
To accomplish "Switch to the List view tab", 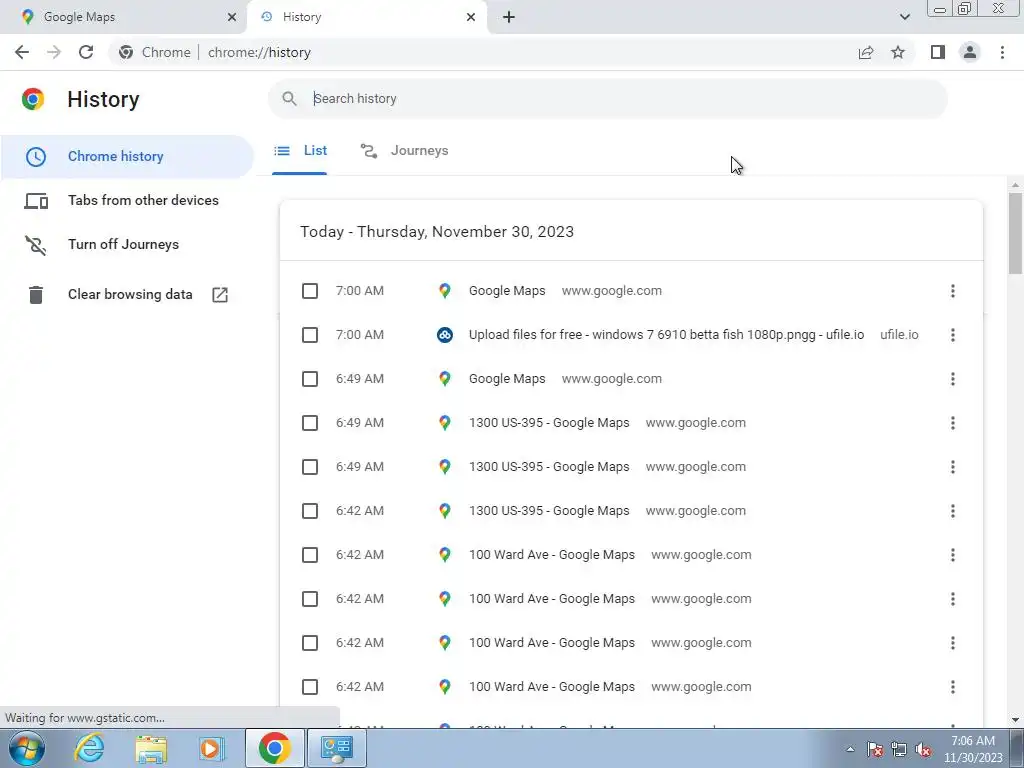I will (300, 151).
